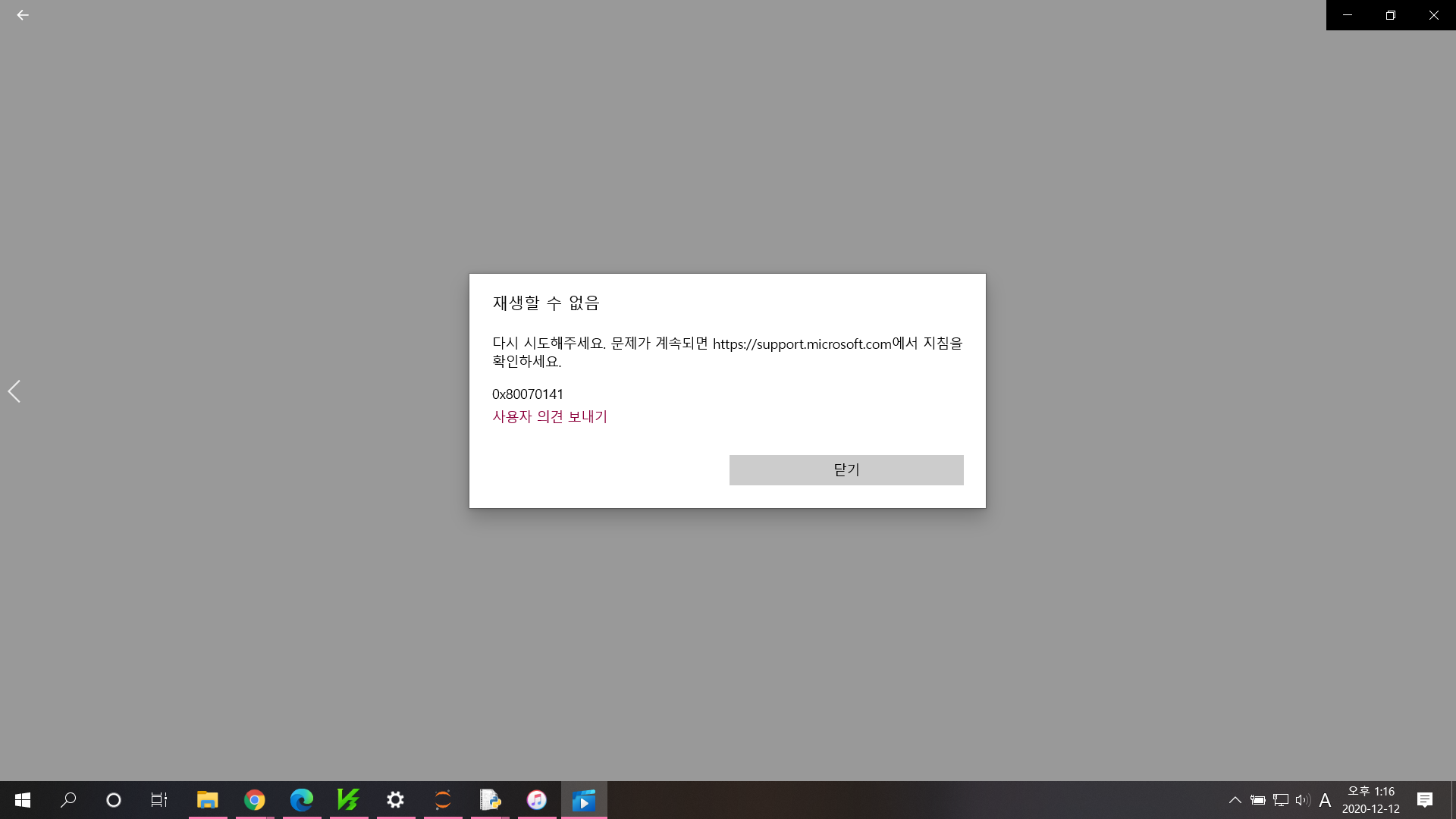Viewport: 1456px width, 819px height.
Task: Open the orange circular app on taskbar
Action: pyautogui.click(x=443, y=800)
